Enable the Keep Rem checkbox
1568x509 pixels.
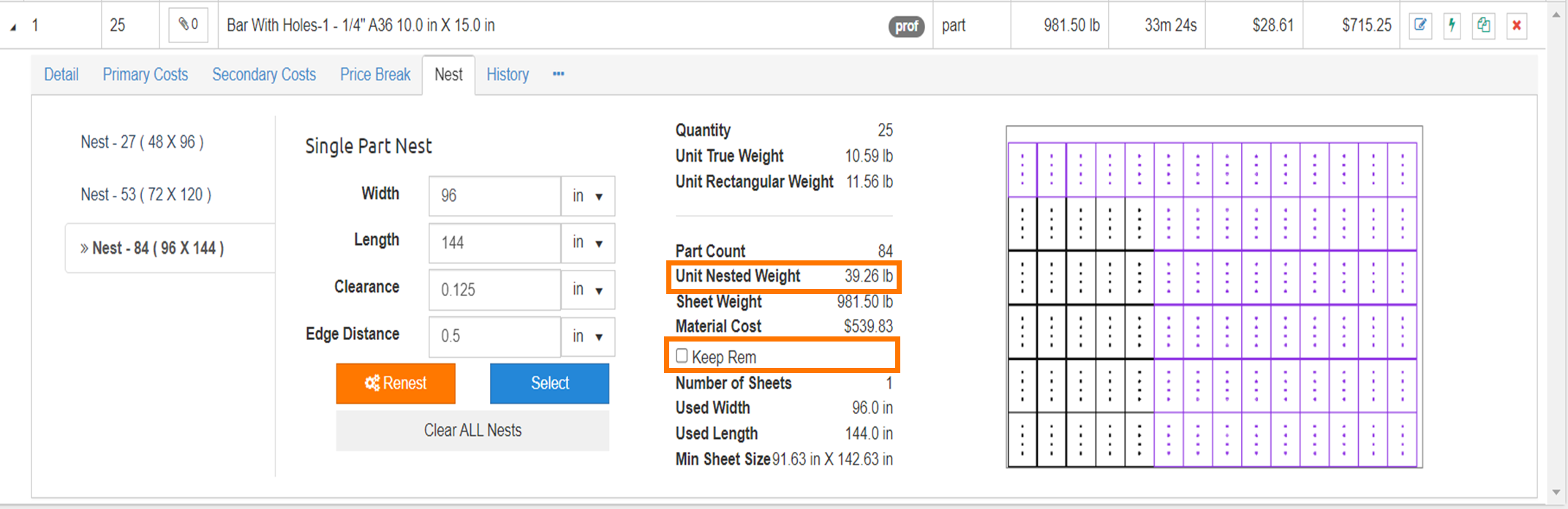[x=682, y=356]
